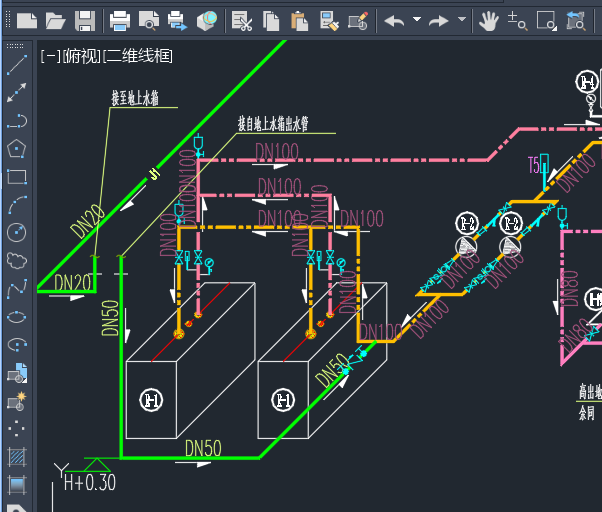Click the New drawing icon
Viewport: 602px width, 512px height.
click(x=26, y=20)
